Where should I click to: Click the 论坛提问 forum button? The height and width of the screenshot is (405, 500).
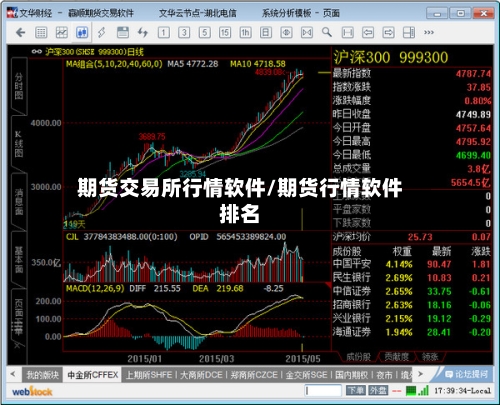tap(466, 374)
